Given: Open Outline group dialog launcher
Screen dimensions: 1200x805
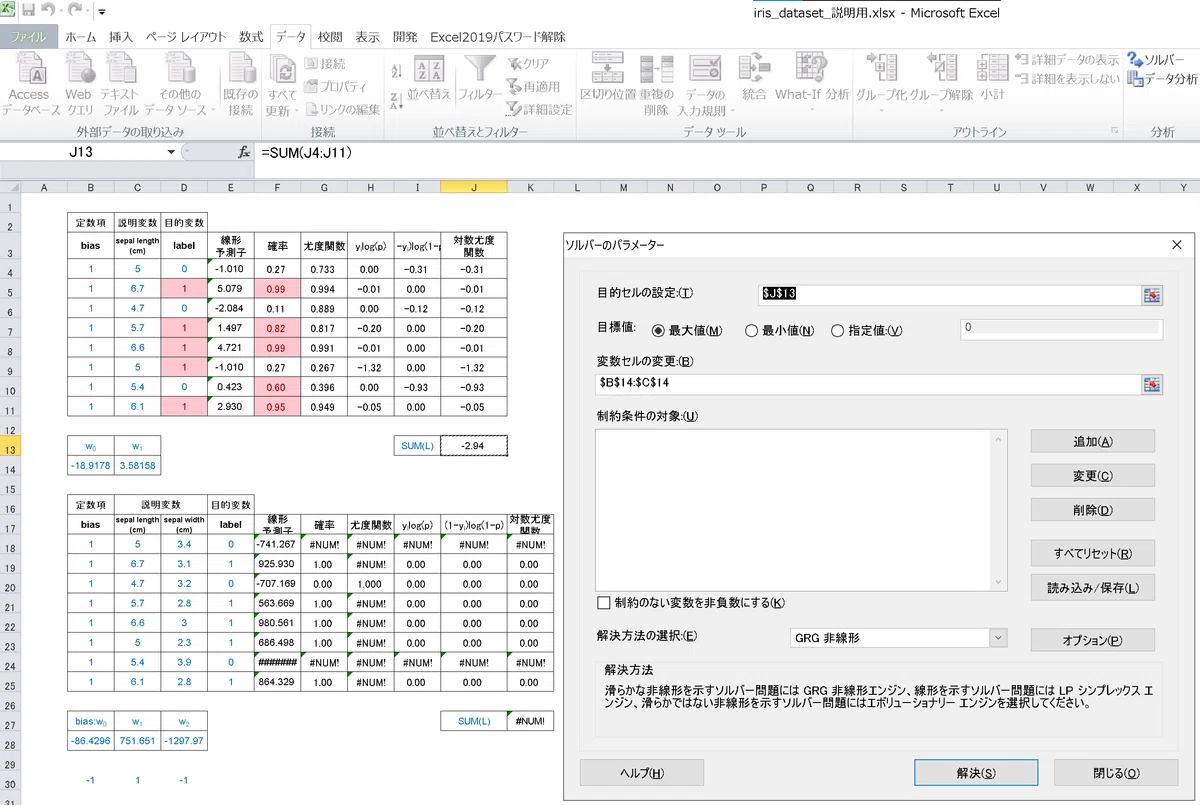Looking at the screenshot, I should pyautogui.click(x=1114, y=132).
